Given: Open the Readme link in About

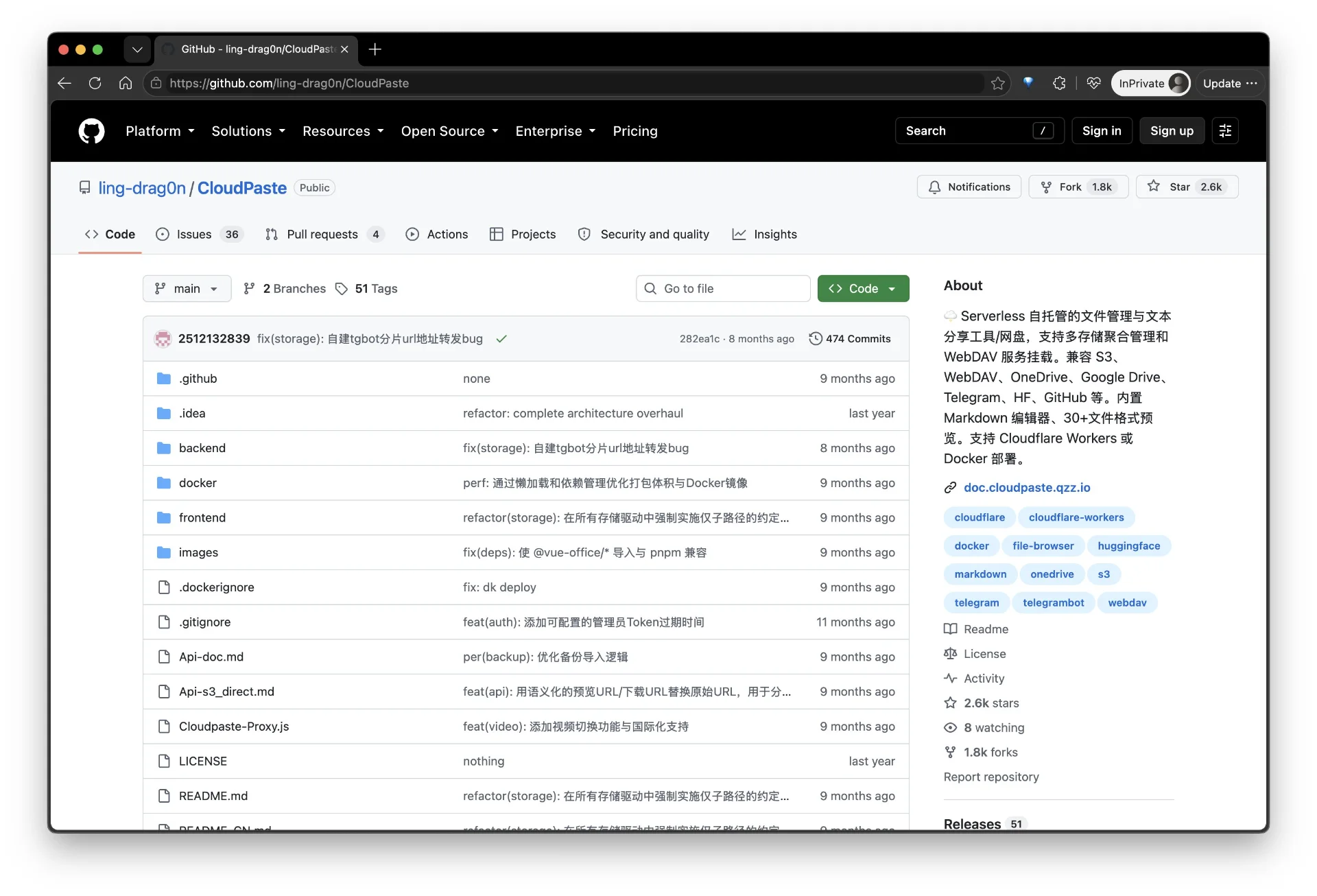Looking at the screenshot, I should [977, 630].
